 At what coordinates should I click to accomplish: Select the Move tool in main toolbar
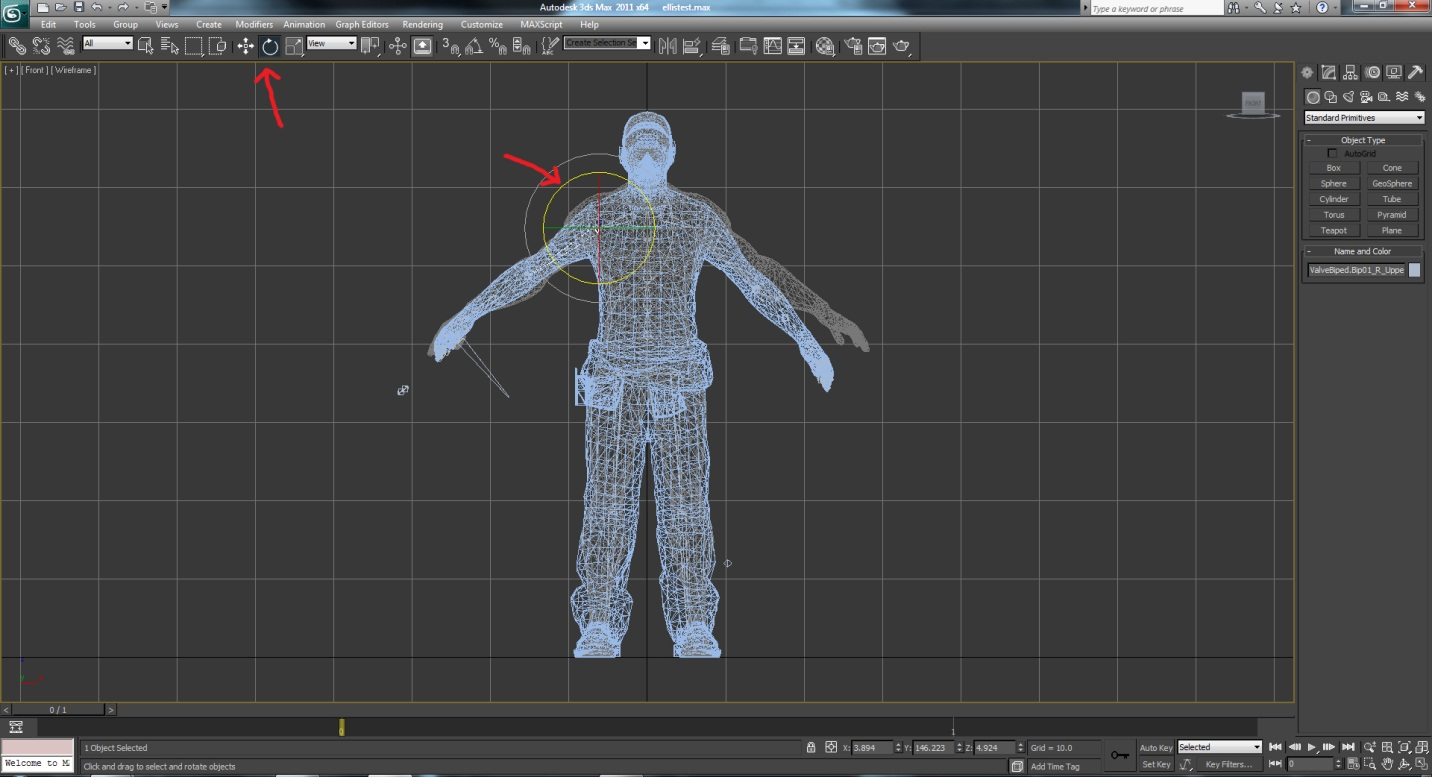click(245, 46)
